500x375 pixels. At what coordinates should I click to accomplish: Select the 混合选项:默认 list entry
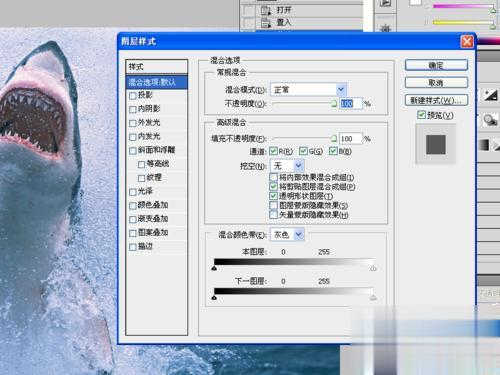click(157, 82)
